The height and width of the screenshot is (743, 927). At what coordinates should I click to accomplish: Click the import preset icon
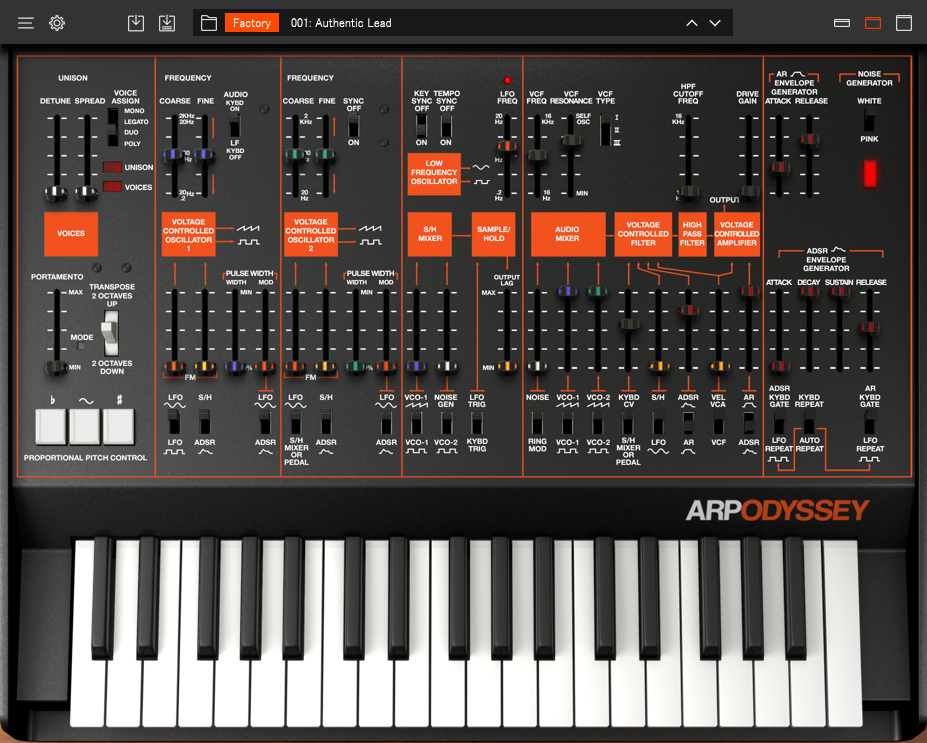pos(136,22)
